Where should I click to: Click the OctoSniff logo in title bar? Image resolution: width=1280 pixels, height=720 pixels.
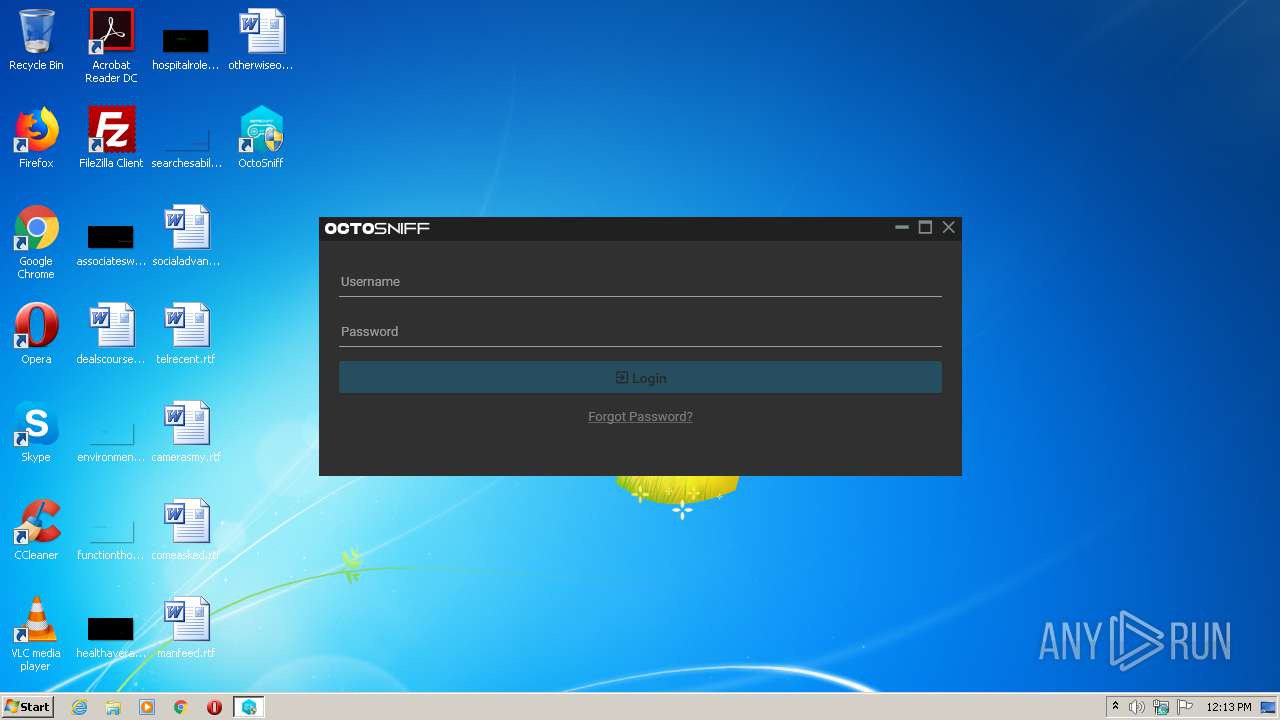tap(377, 229)
